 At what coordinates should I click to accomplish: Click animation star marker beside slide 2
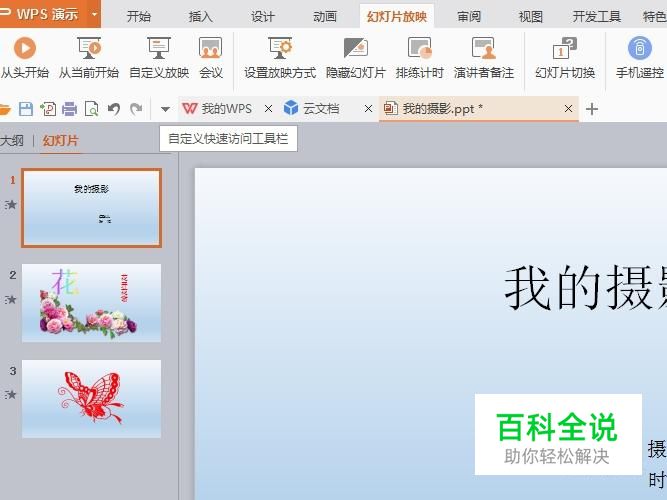point(11,300)
